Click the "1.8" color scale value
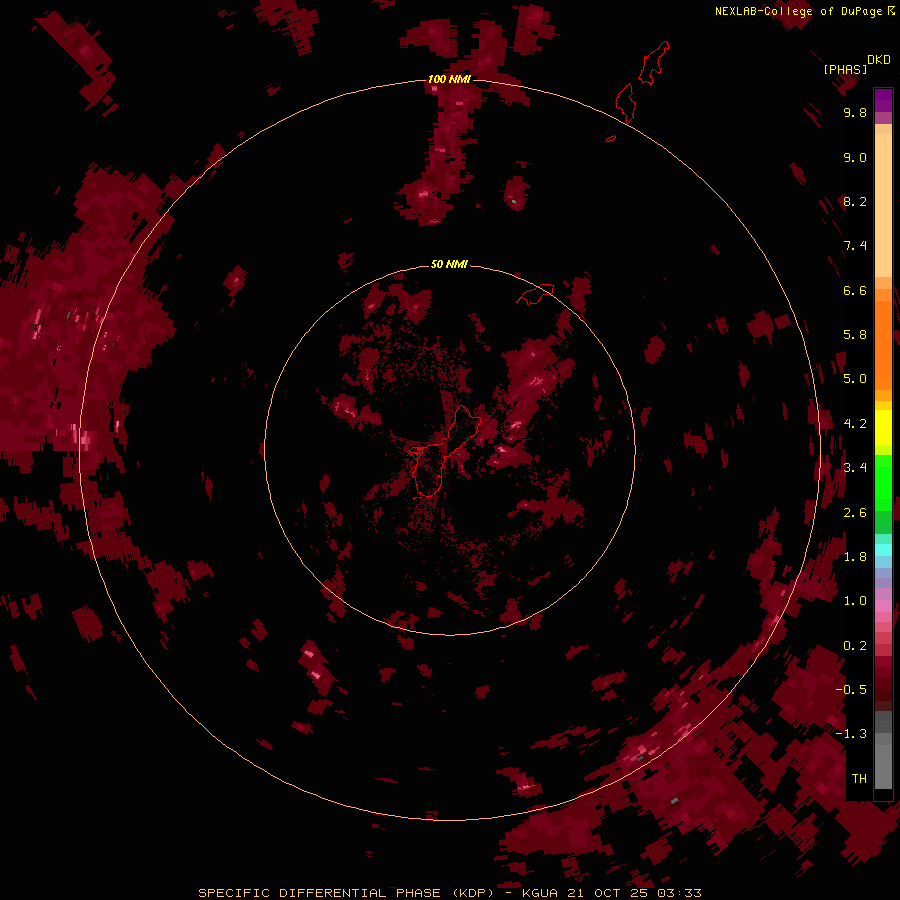 [x=855, y=557]
